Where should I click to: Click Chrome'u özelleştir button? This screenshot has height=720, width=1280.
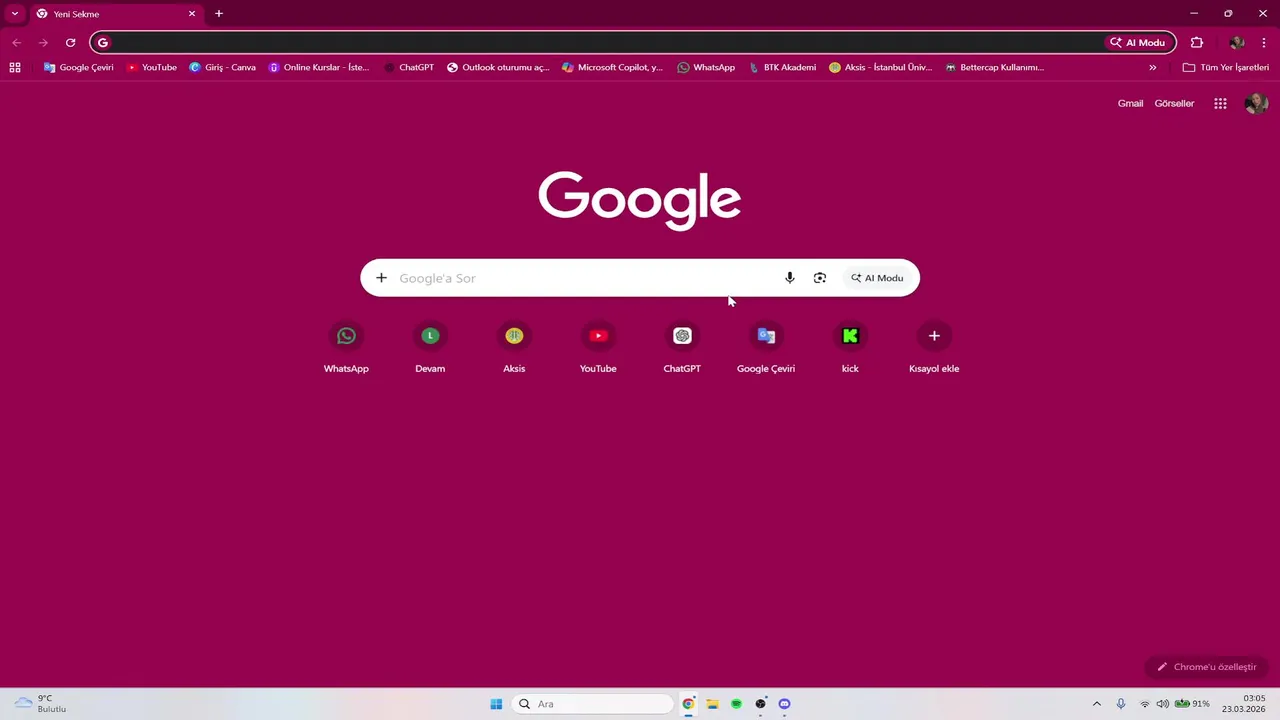[1207, 667]
